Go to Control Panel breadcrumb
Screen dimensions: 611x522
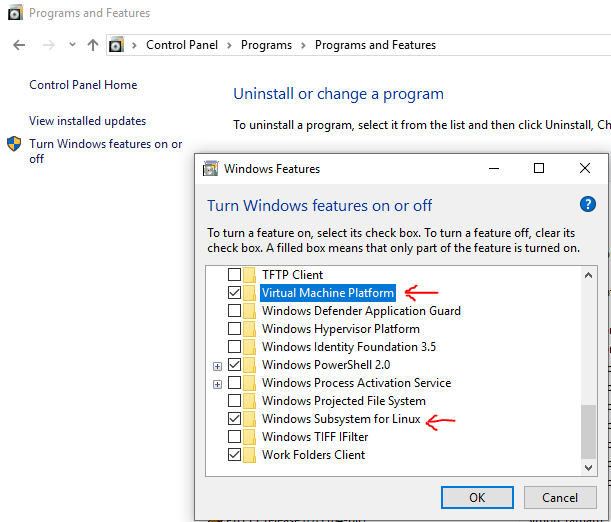(x=182, y=45)
